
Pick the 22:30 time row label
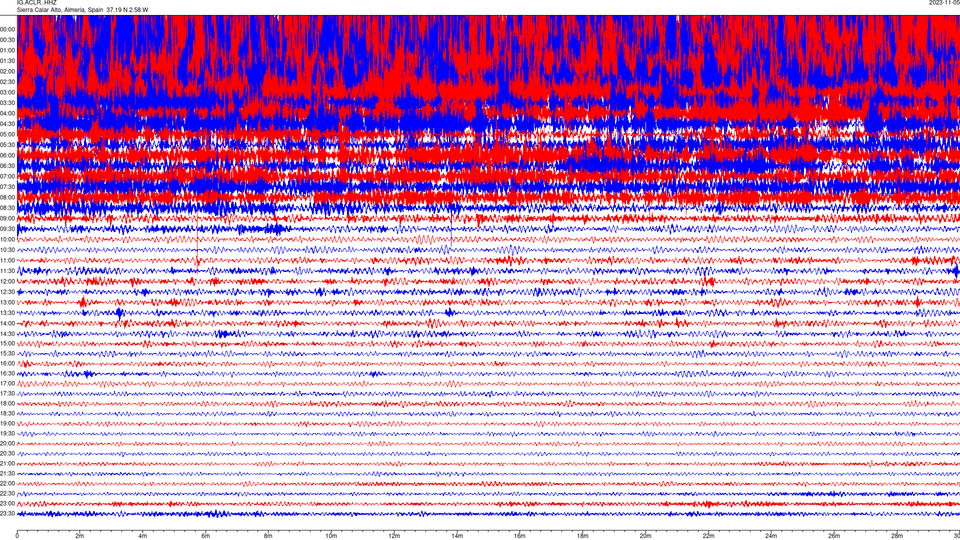click(7, 493)
